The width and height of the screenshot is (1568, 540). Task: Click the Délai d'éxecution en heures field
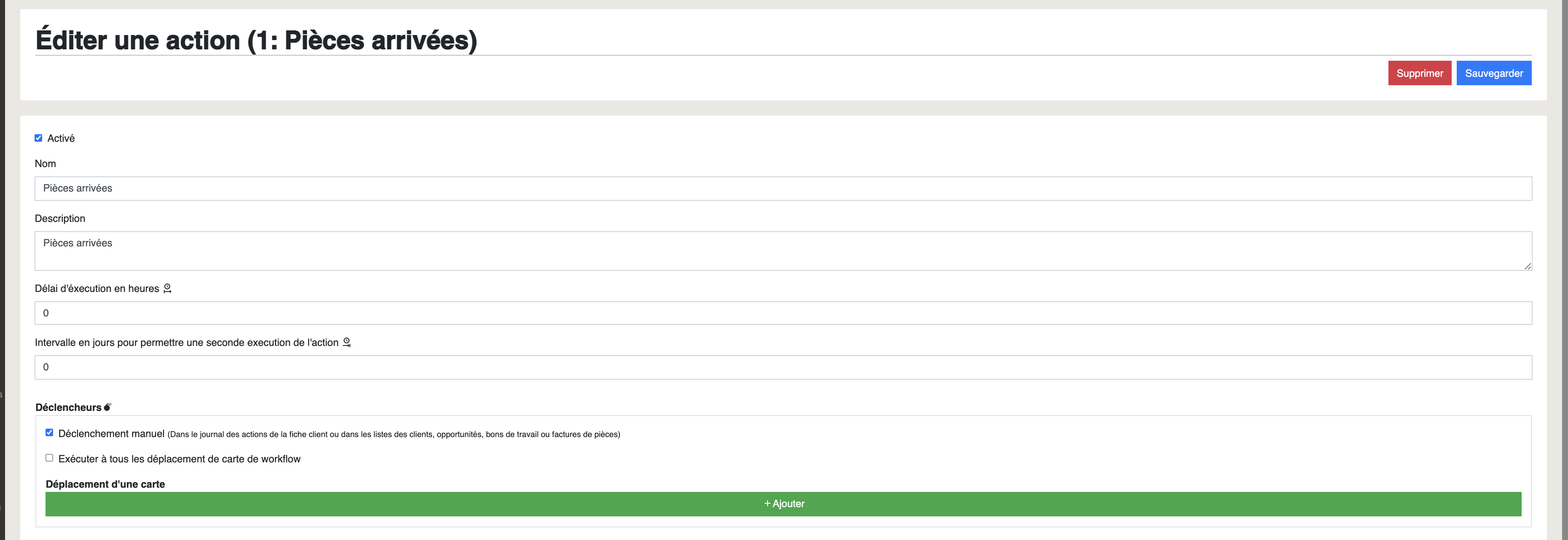pyautogui.click(x=783, y=313)
